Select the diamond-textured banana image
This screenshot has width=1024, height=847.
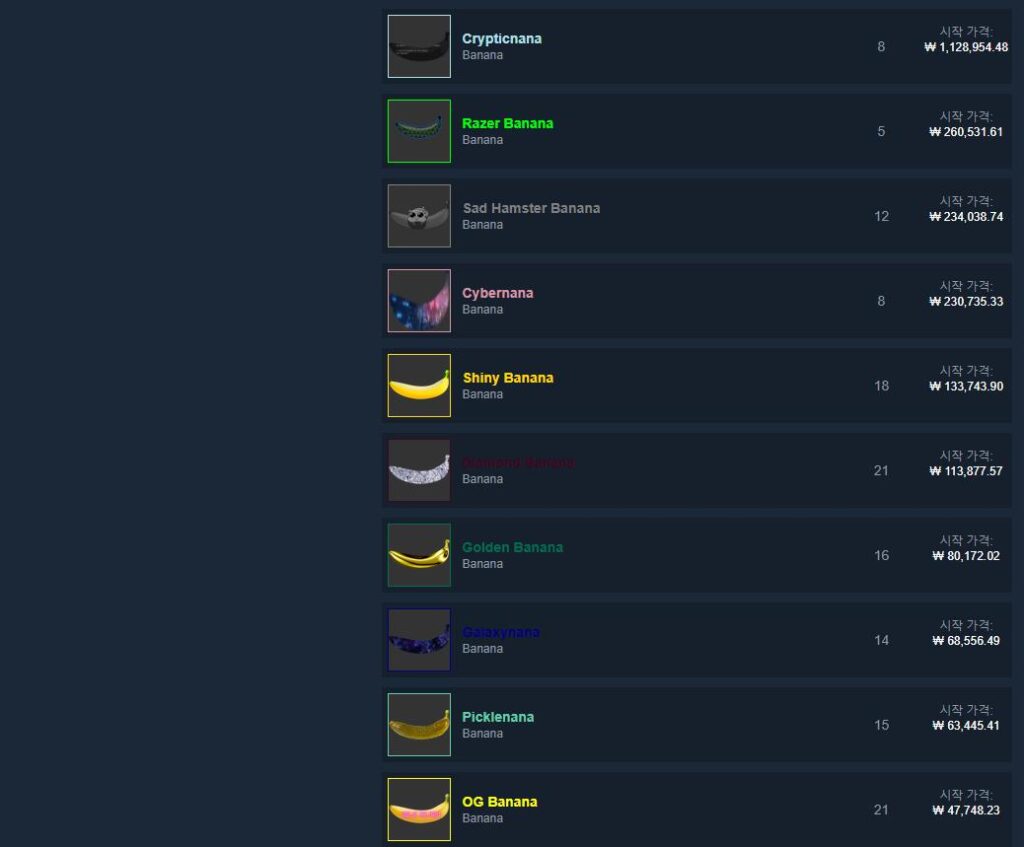(x=419, y=470)
